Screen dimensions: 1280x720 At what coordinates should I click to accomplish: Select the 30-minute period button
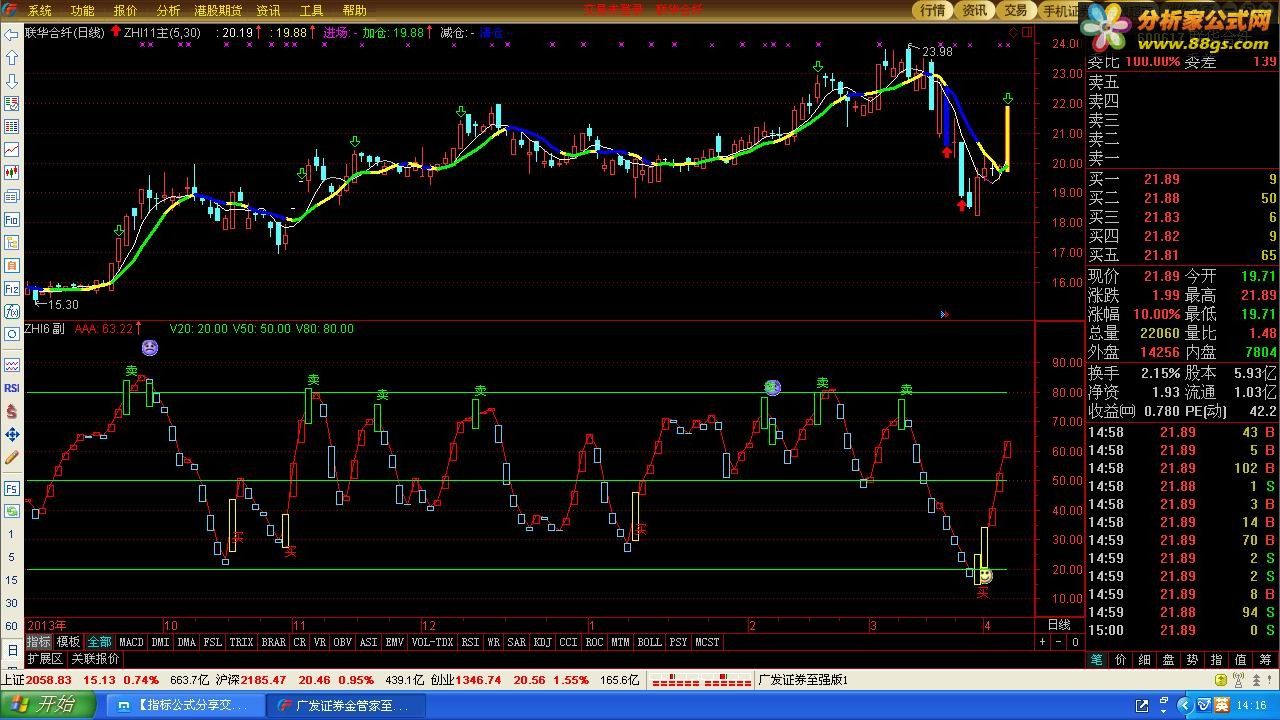(11, 603)
